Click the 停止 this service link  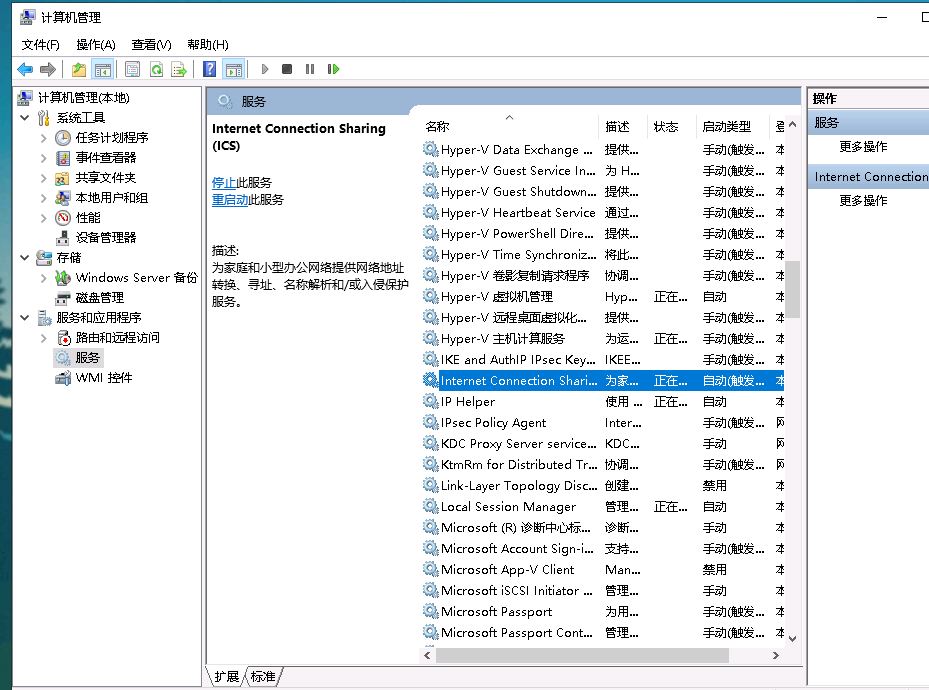click(223, 182)
